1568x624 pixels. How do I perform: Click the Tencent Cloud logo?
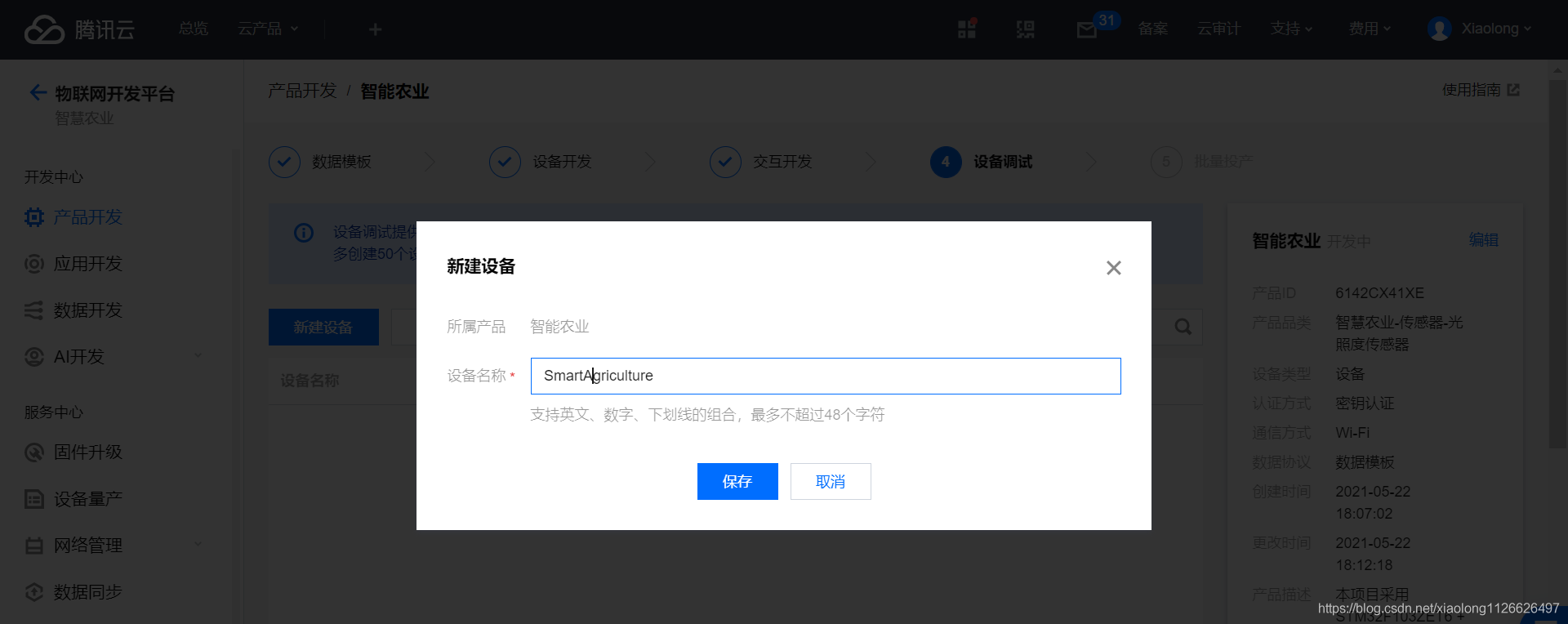tap(79, 29)
